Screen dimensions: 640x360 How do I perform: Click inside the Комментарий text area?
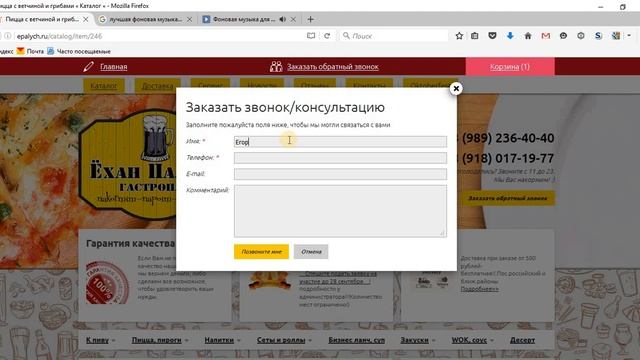(340, 211)
